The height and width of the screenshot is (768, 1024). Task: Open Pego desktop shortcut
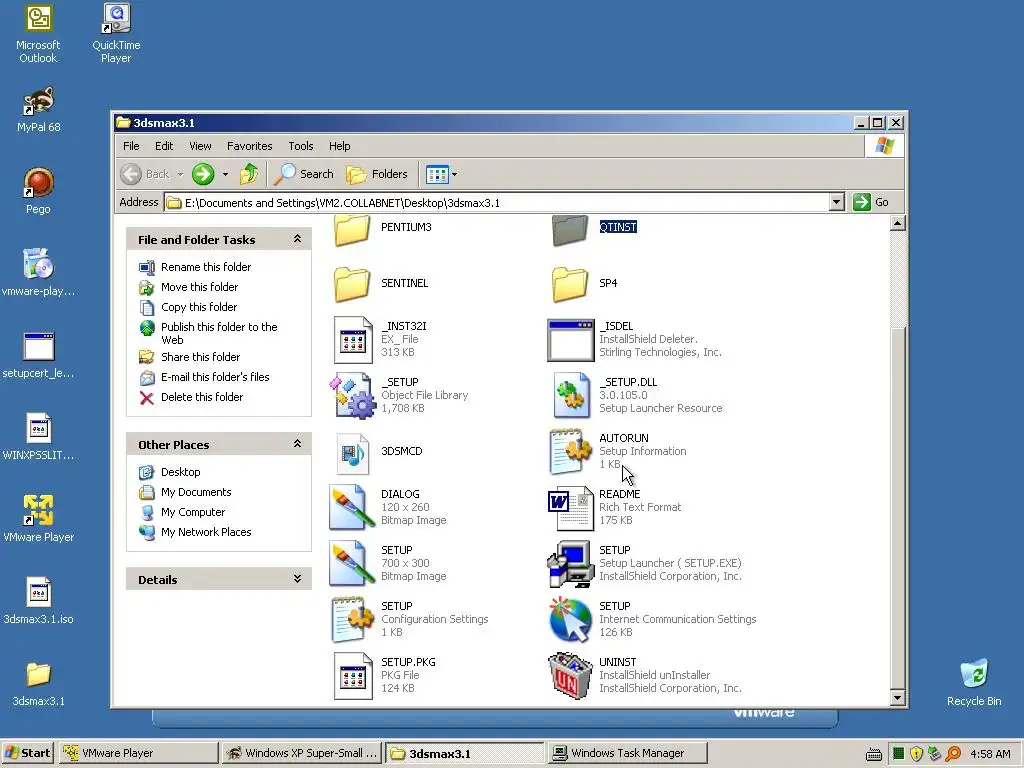[39, 191]
